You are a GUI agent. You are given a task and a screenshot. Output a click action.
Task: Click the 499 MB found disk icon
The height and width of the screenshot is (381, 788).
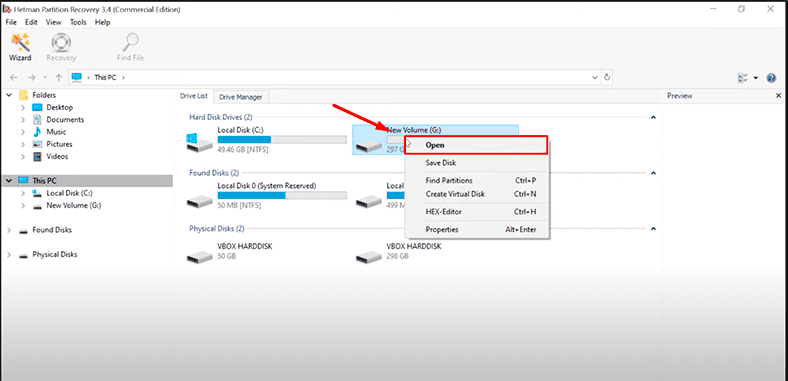(x=368, y=202)
